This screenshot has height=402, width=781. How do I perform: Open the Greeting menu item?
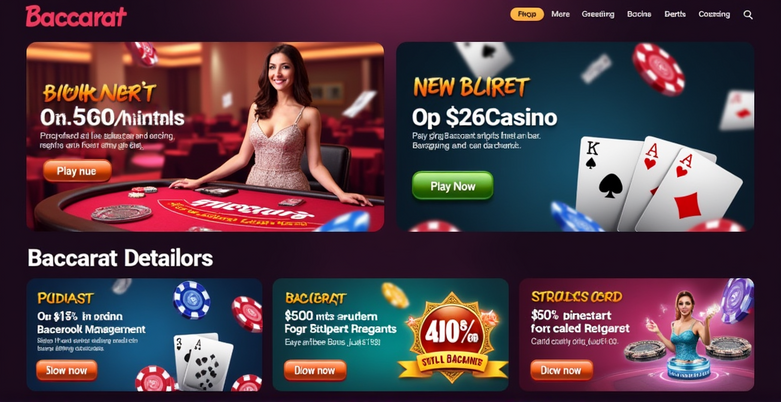(598, 14)
